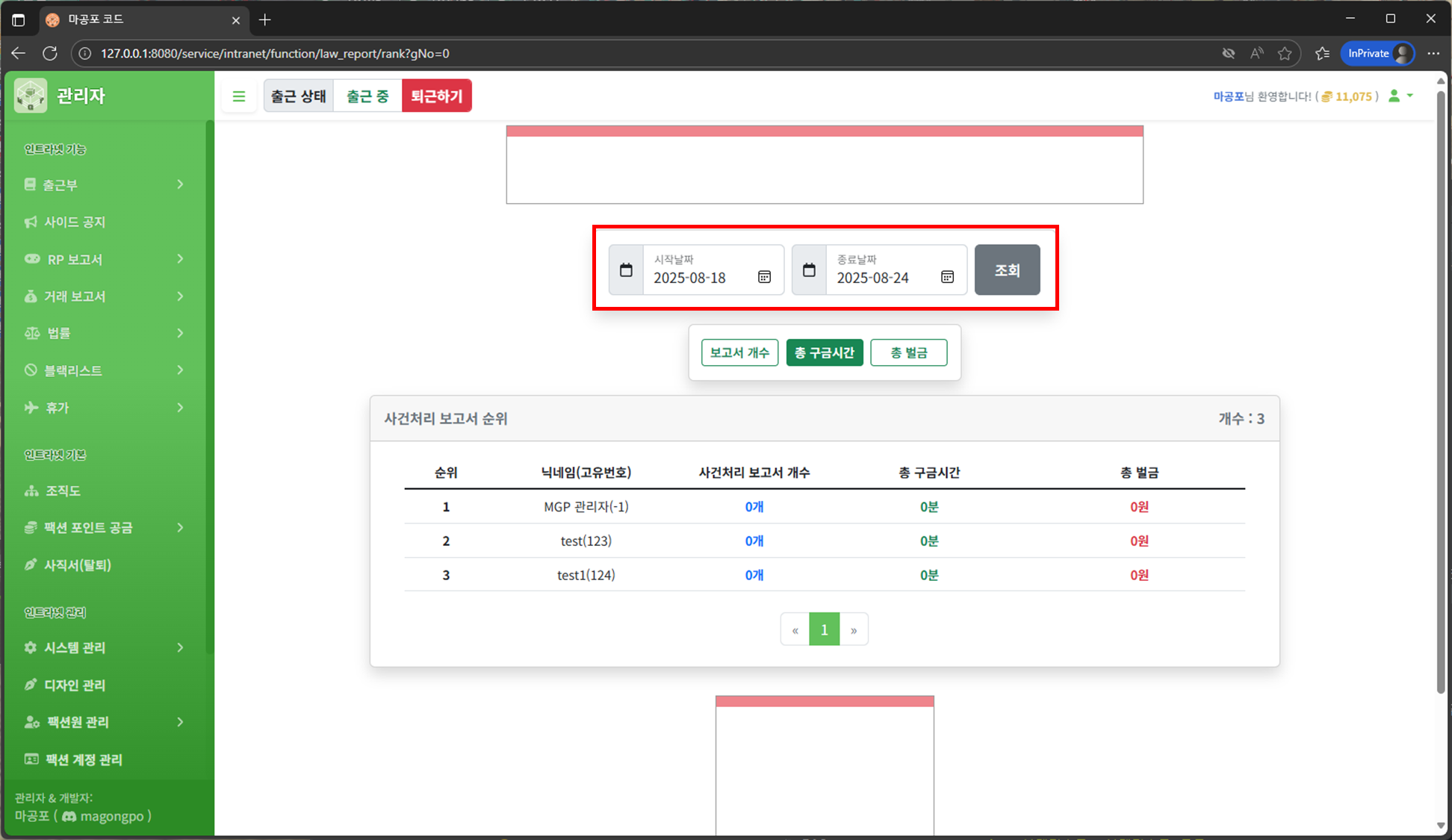Click the RP 보고서 gamepad icon
The height and width of the screenshot is (840, 1452).
click(32, 259)
